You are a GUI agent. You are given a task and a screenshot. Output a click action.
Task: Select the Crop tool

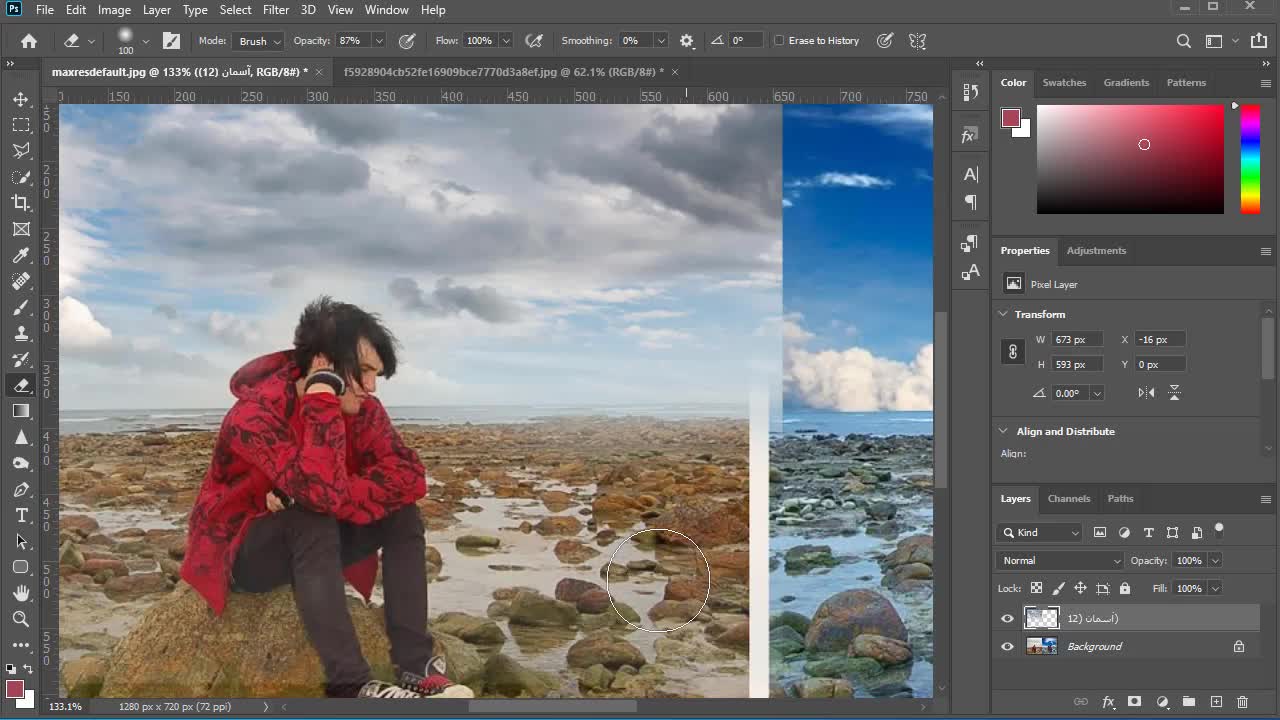[20, 203]
